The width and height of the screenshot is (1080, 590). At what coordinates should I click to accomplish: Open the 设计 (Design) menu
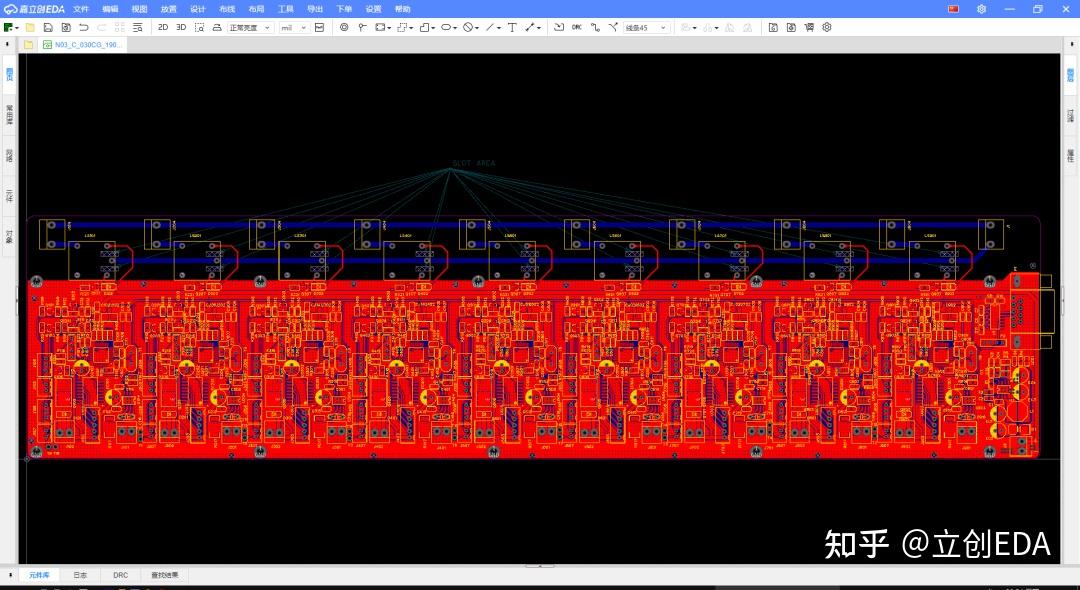[x=198, y=9]
